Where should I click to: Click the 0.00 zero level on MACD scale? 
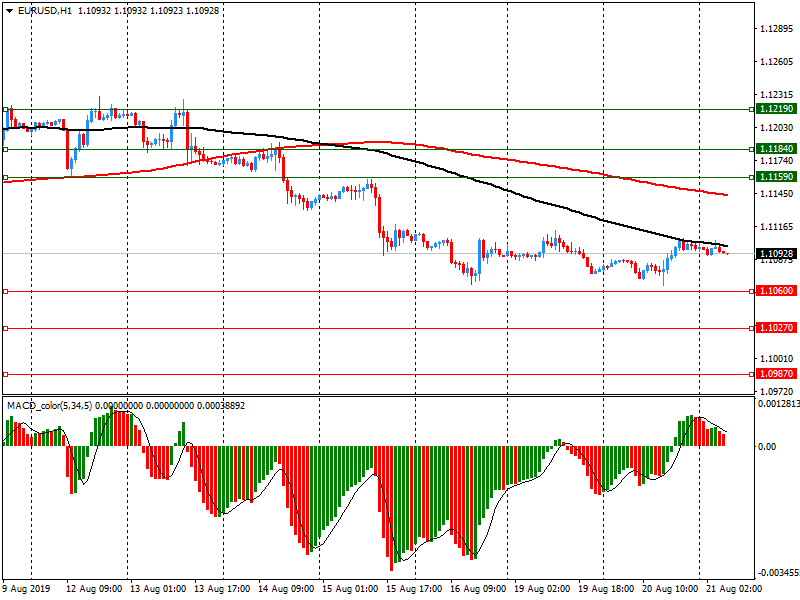click(x=767, y=447)
